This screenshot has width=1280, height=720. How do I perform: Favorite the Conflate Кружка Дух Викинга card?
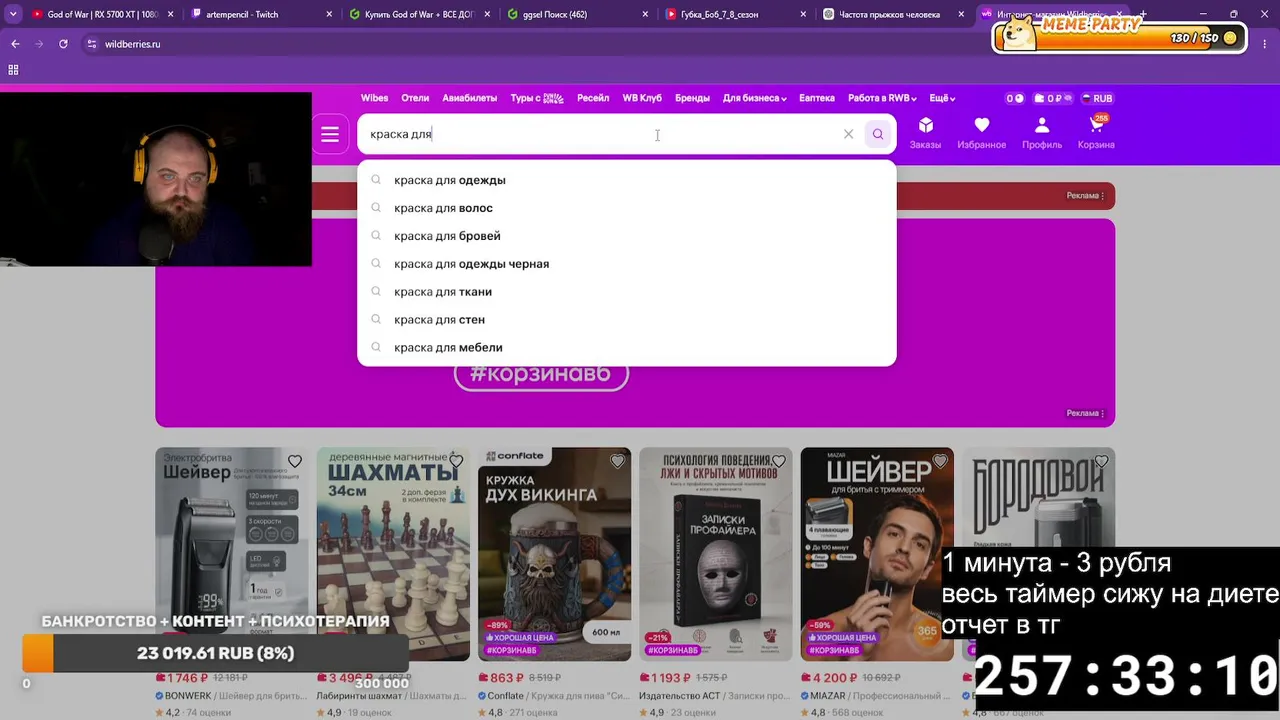pos(618,461)
